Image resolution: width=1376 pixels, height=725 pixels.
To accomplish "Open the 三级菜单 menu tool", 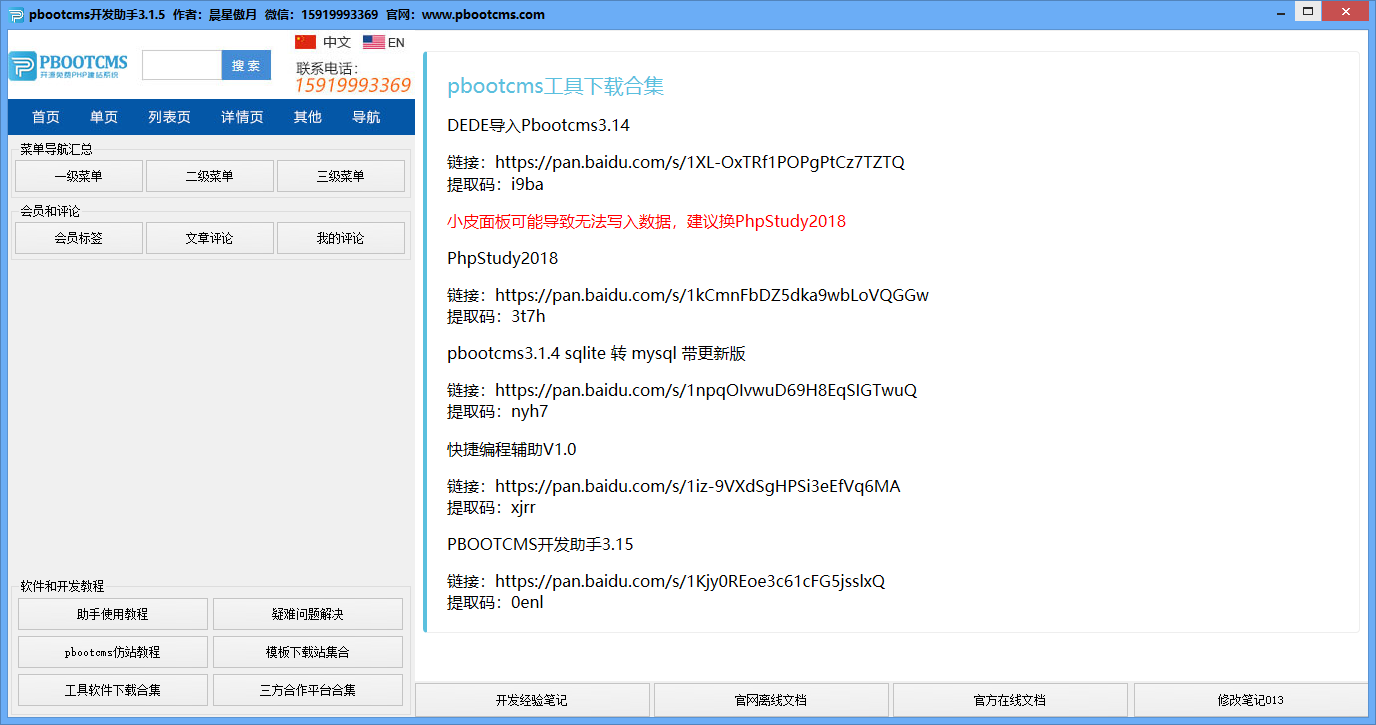I will tap(341, 175).
